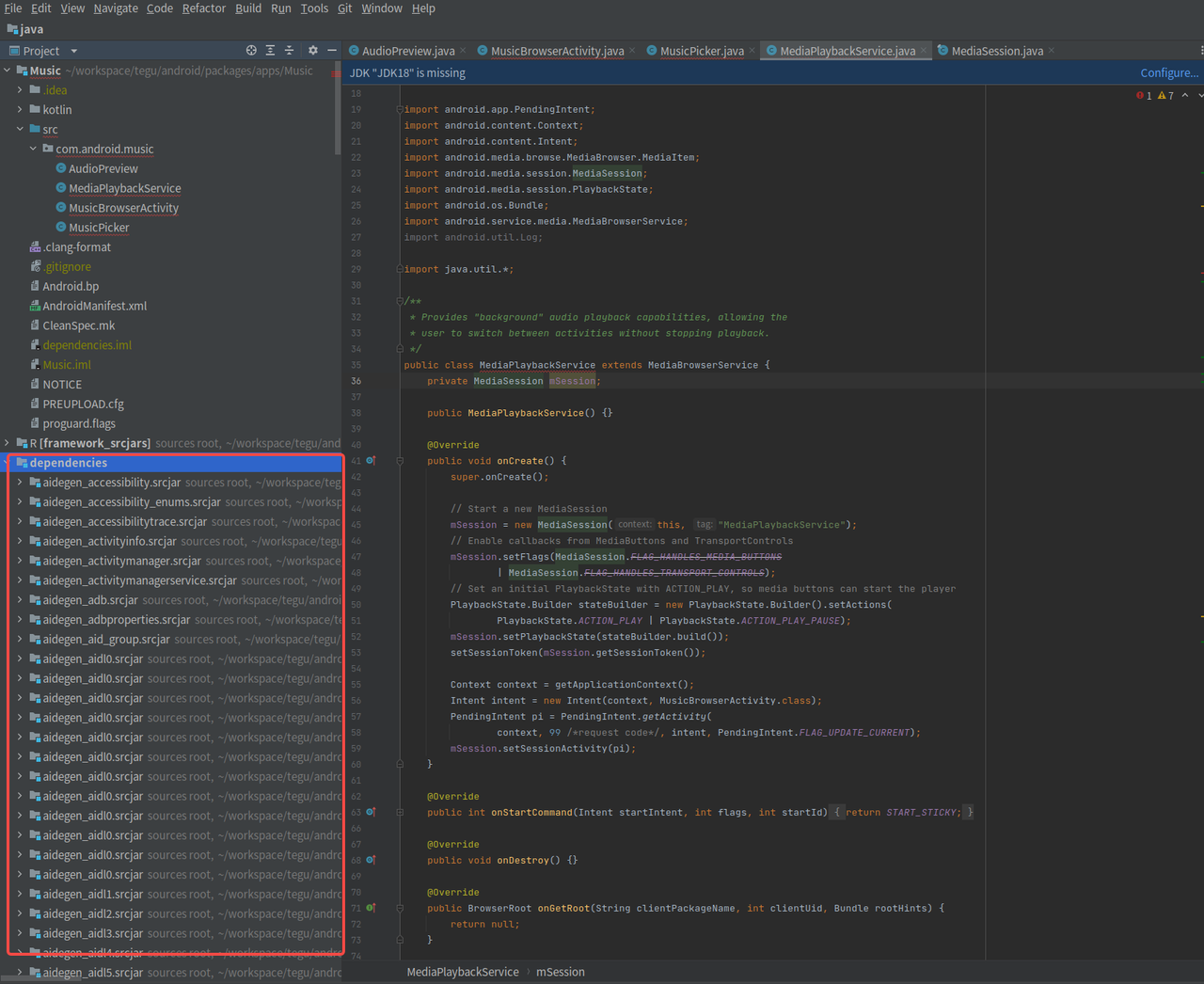This screenshot has width=1204, height=984.
Task: Click the locate opened file icon in Project panel
Action: pyautogui.click(x=251, y=51)
